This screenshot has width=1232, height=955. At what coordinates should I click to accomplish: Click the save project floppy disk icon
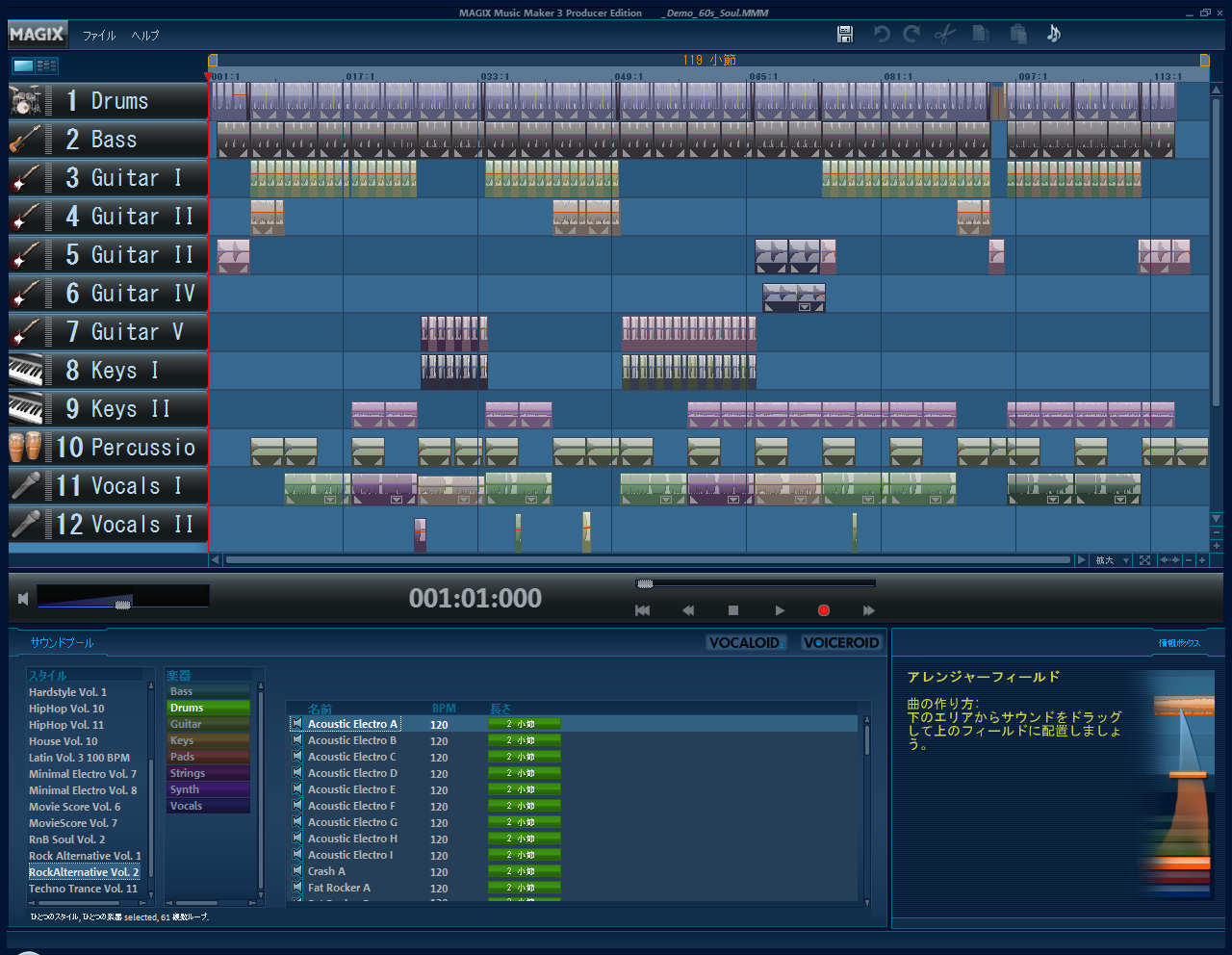coord(845,35)
